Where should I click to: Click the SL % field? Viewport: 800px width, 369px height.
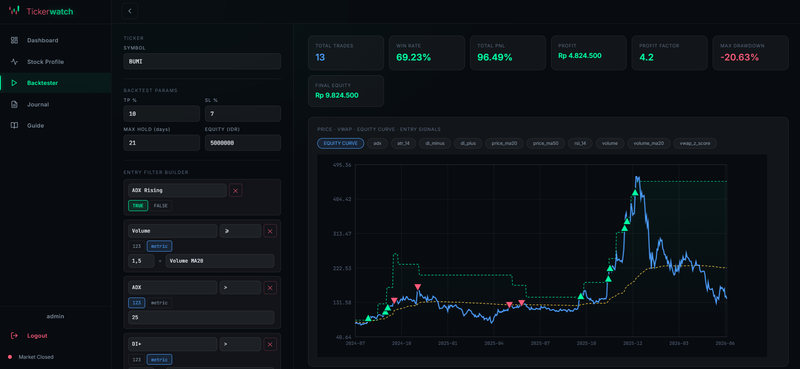(243, 113)
